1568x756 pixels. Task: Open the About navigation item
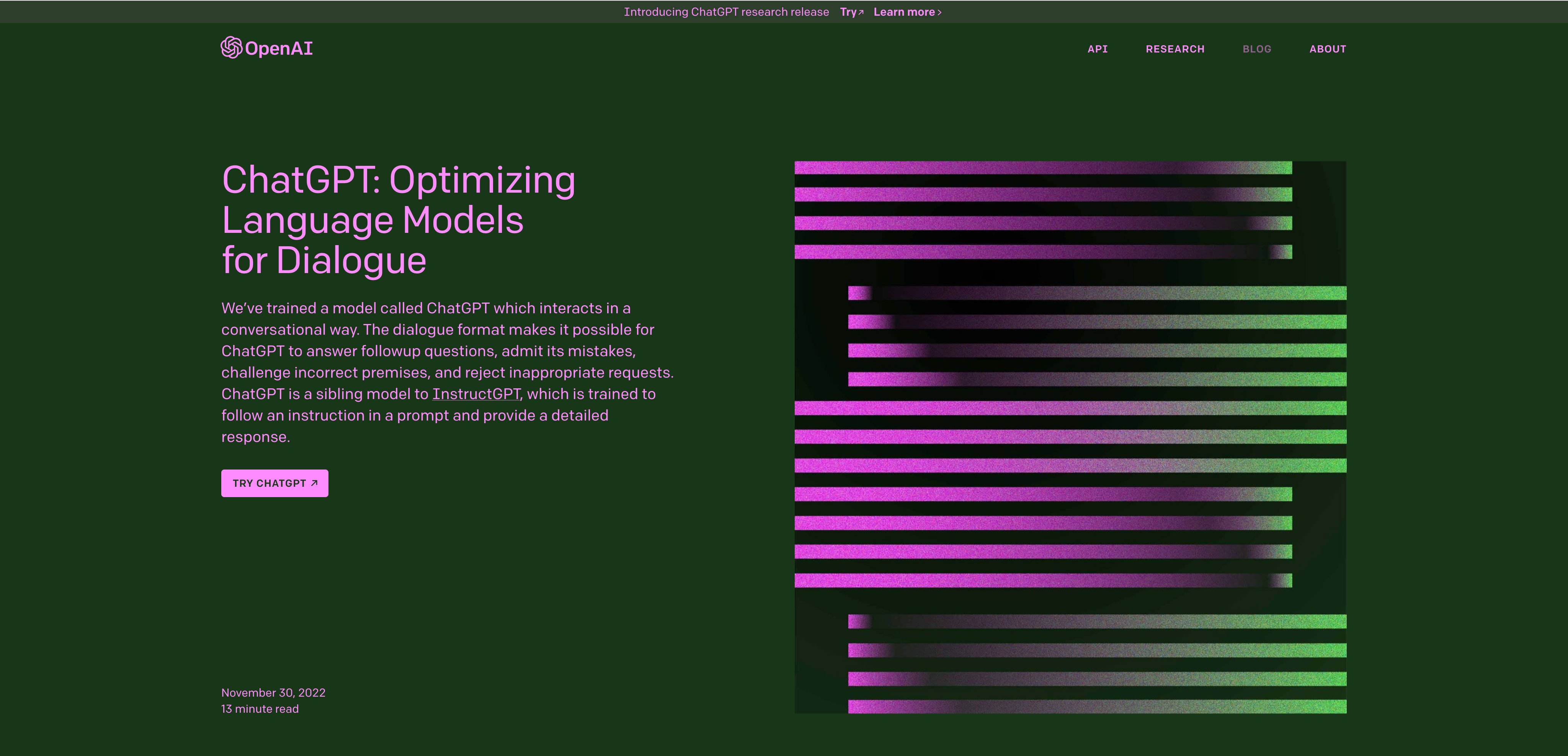[x=1328, y=49]
